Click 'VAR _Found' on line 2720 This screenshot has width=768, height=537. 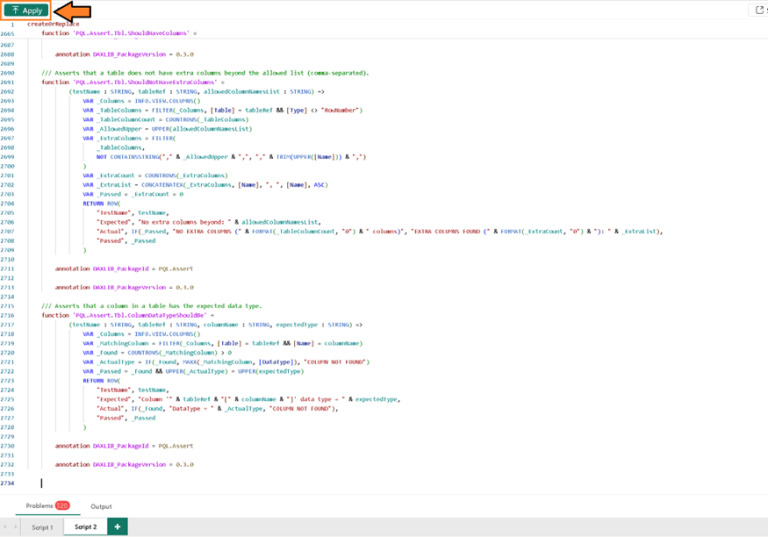[x=100, y=353]
